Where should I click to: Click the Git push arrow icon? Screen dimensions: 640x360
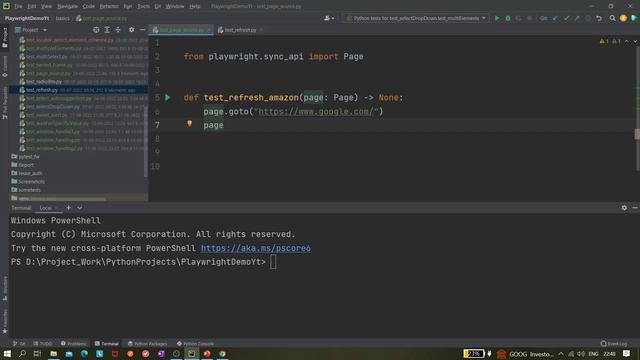tap(577, 18)
